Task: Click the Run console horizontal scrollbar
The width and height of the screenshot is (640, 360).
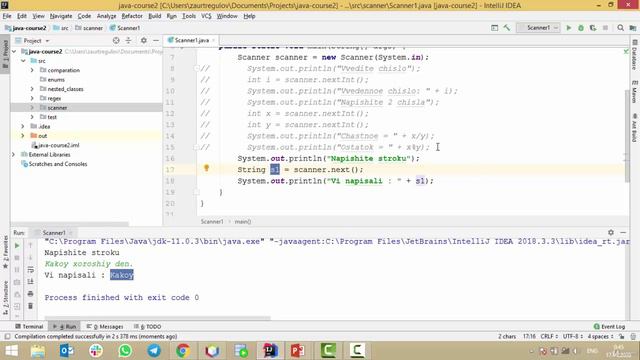Action: click(157, 318)
